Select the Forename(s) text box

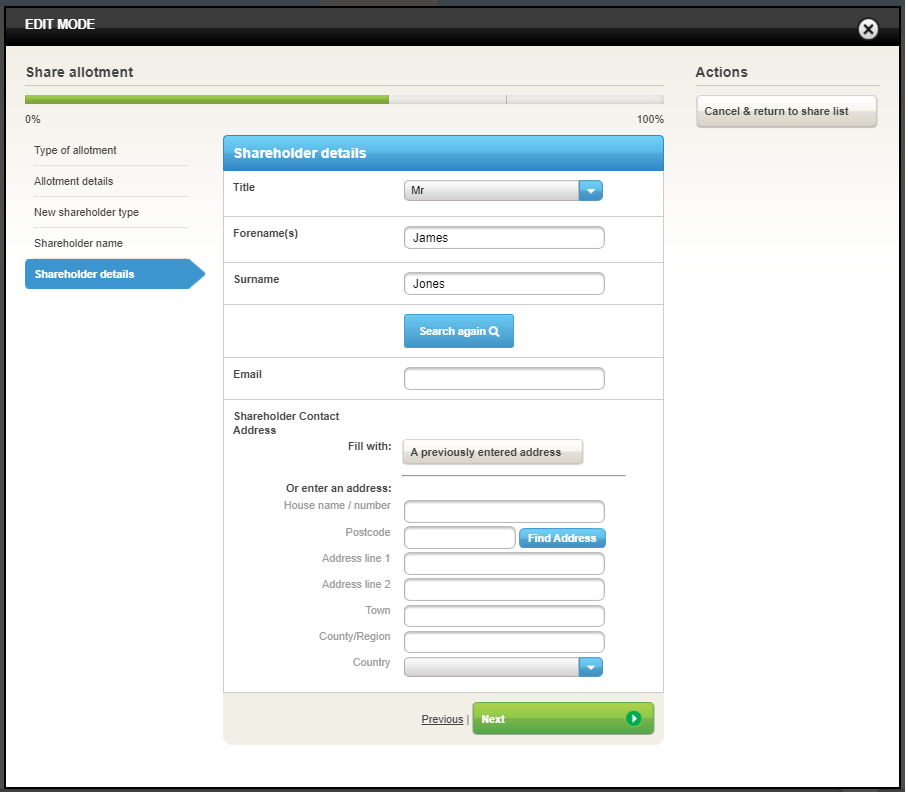(x=504, y=238)
